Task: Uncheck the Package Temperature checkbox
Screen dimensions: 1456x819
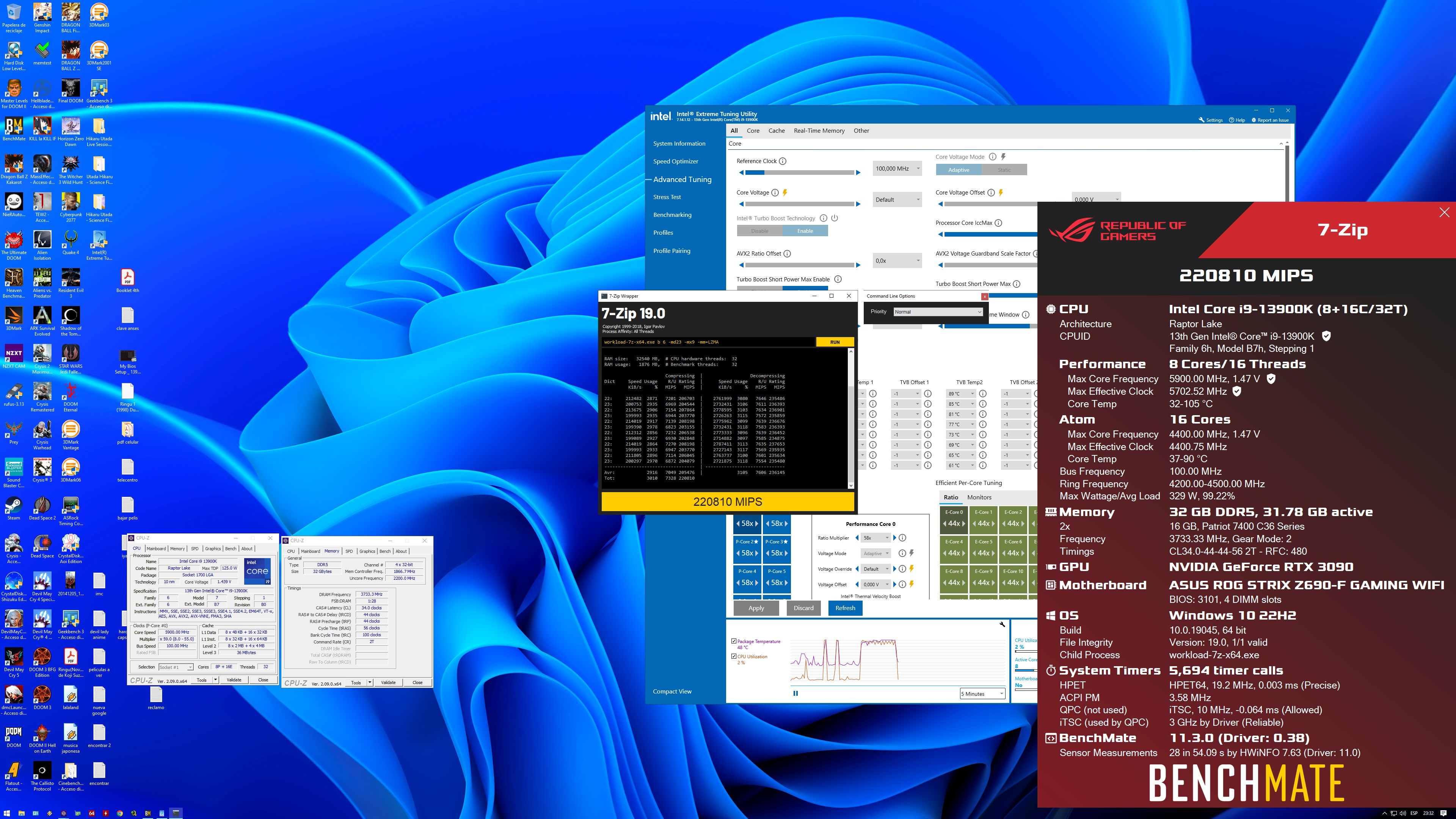Action: pos(734,641)
